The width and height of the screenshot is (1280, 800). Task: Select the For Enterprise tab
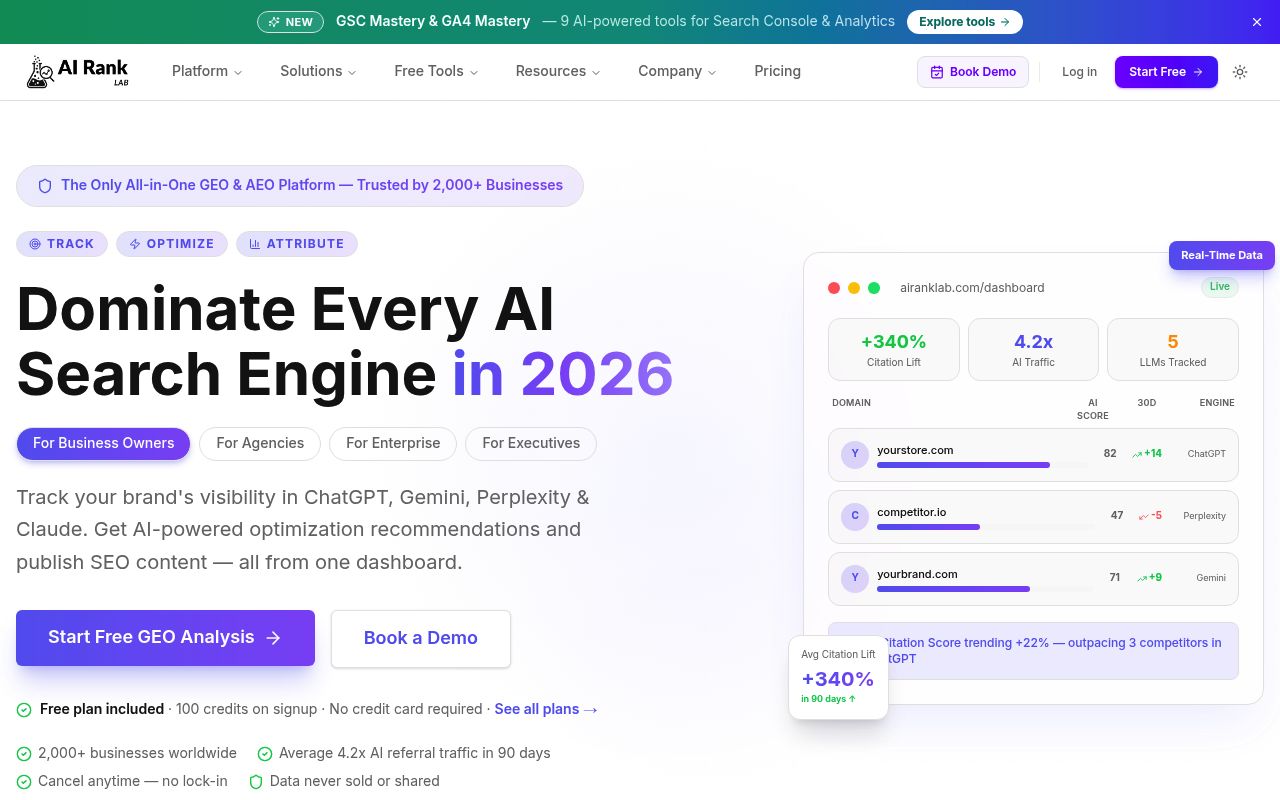393,443
